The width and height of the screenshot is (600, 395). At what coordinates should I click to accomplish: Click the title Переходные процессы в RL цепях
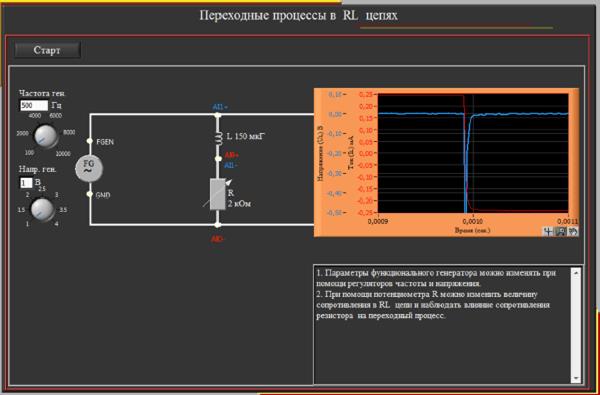point(298,16)
